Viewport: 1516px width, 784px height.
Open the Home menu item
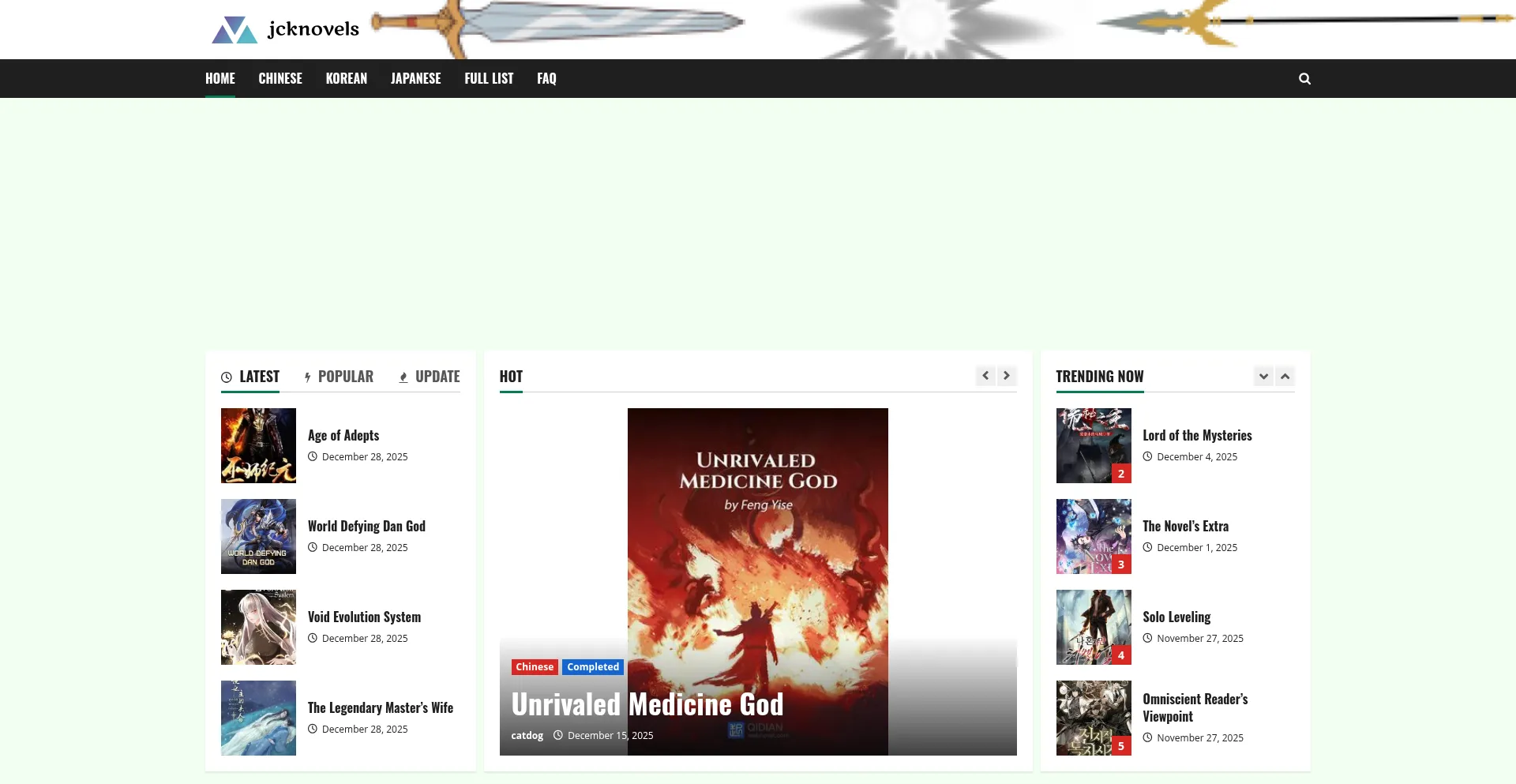click(x=220, y=78)
